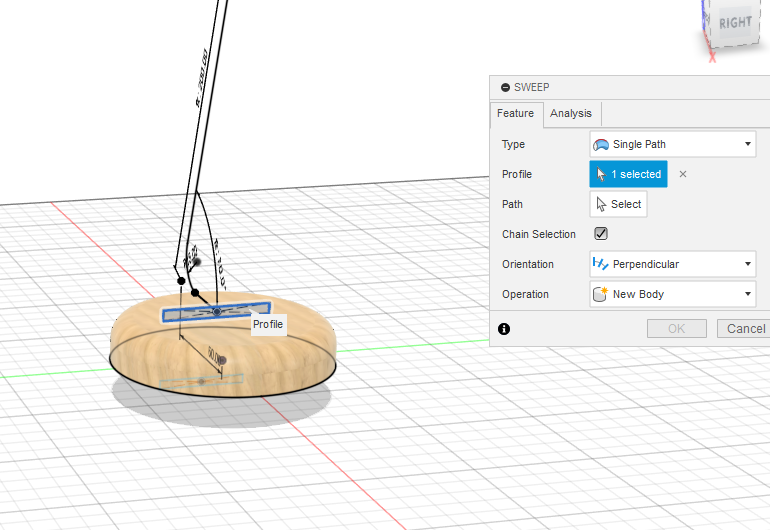Clear the Profile selection with the X
The image size is (770, 530).
(683, 174)
